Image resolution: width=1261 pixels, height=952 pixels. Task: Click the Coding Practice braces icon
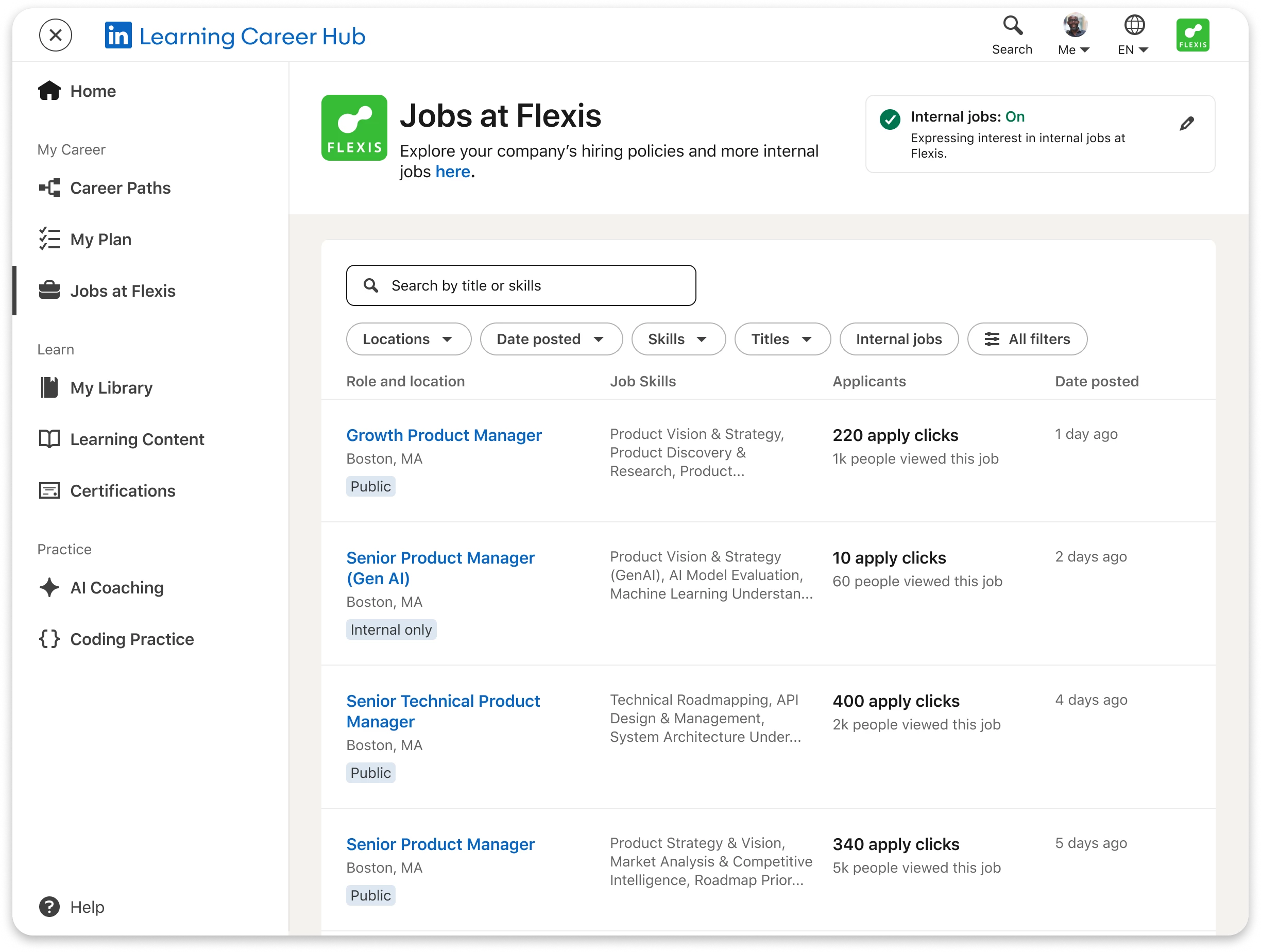point(49,638)
